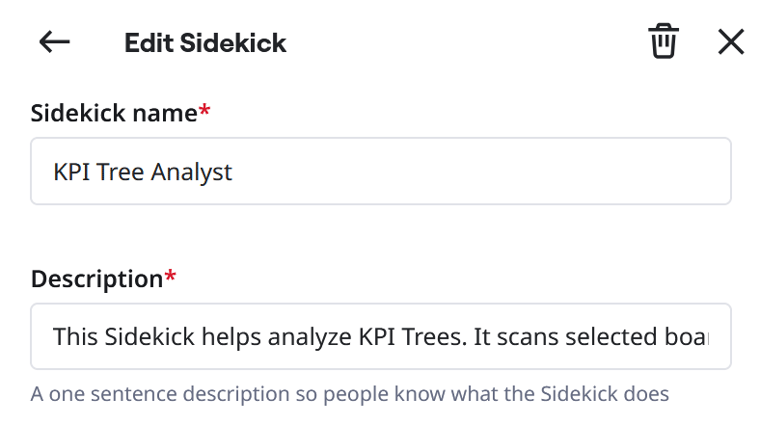Click the one sentence description helper text
The image size is (760, 425).
click(x=349, y=393)
